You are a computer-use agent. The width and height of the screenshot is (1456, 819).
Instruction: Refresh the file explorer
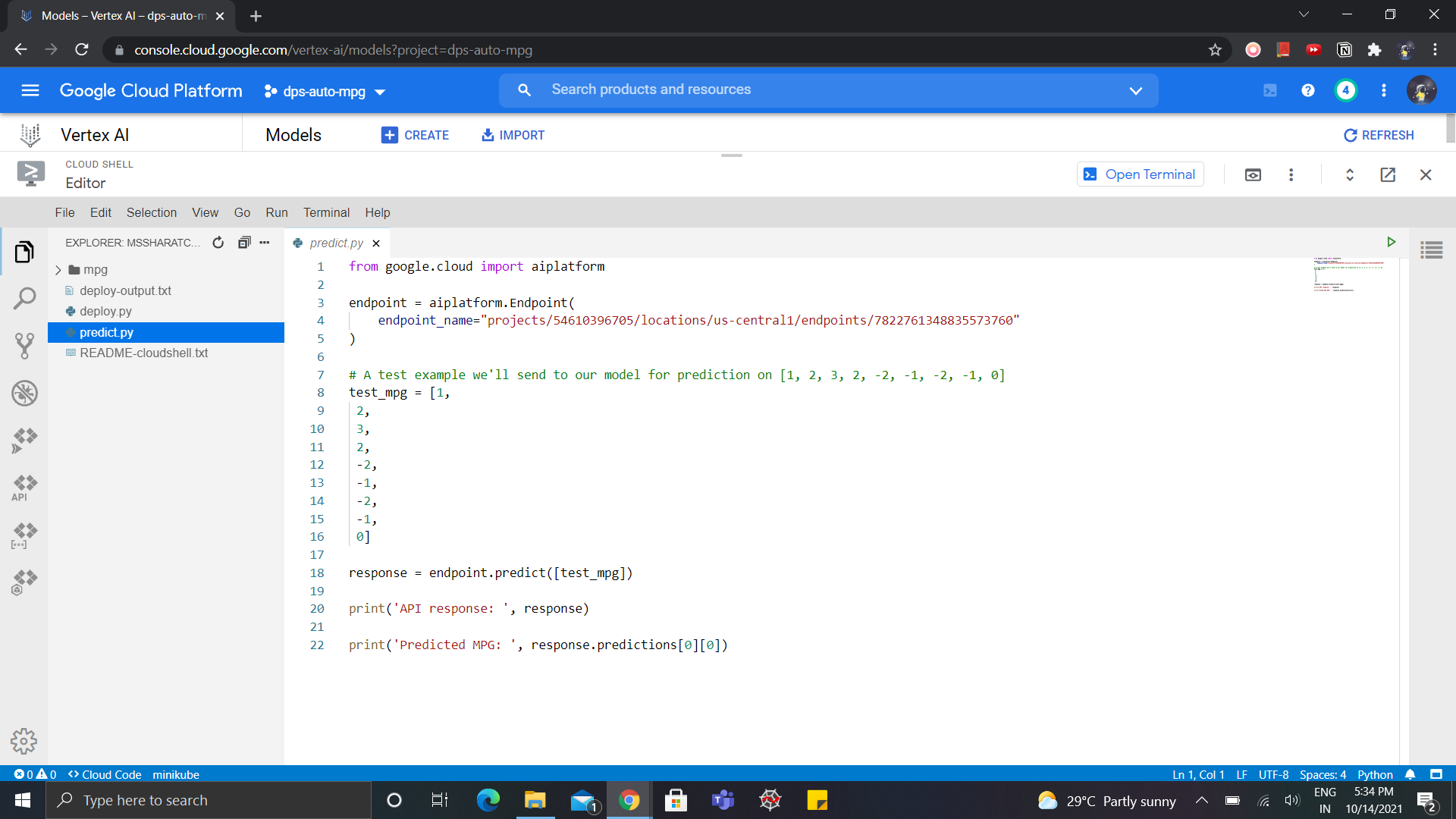[218, 242]
